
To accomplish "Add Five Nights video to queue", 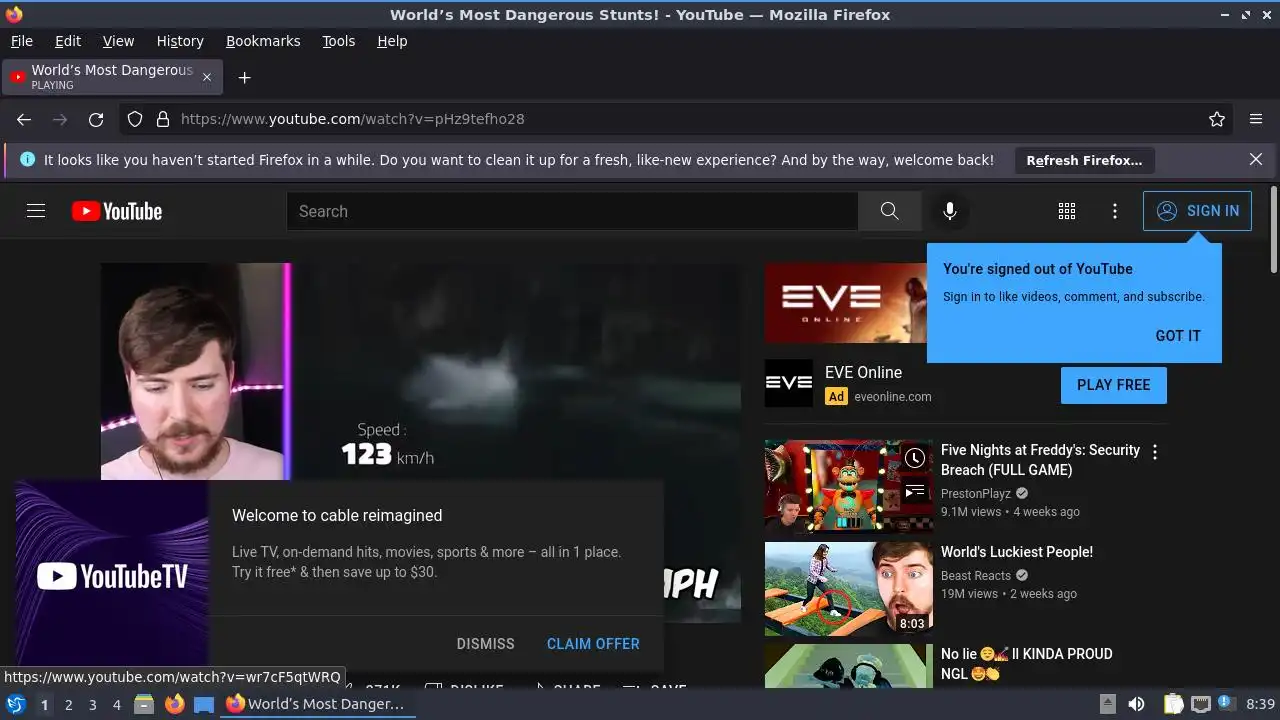I will pyautogui.click(x=915, y=491).
